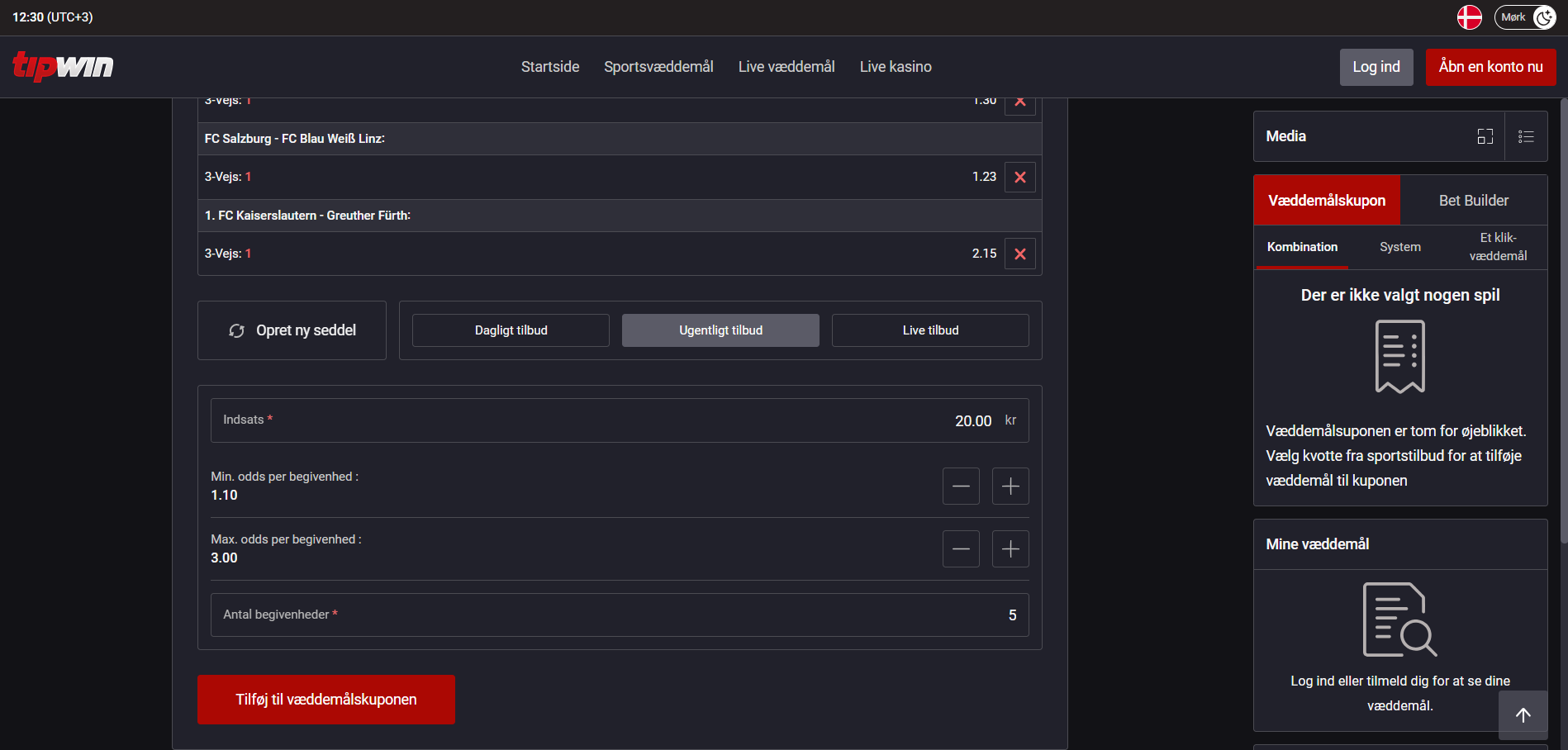Click the 2.15 odds value
Image resolution: width=1568 pixels, height=750 pixels.
[x=984, y=254]
